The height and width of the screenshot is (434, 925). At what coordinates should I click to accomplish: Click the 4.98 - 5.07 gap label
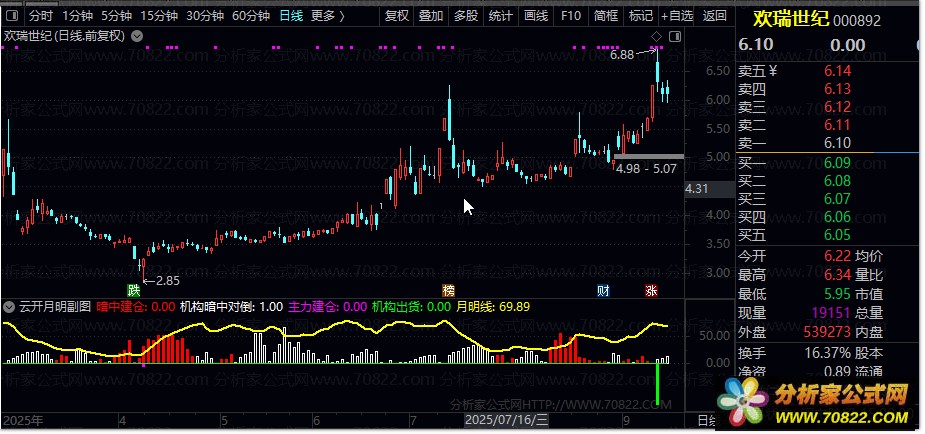coord(646,168)
